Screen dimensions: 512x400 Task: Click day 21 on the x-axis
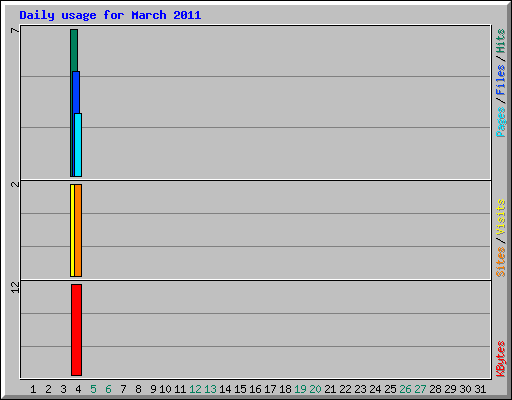pyautogui.click(x=330, y=389)
